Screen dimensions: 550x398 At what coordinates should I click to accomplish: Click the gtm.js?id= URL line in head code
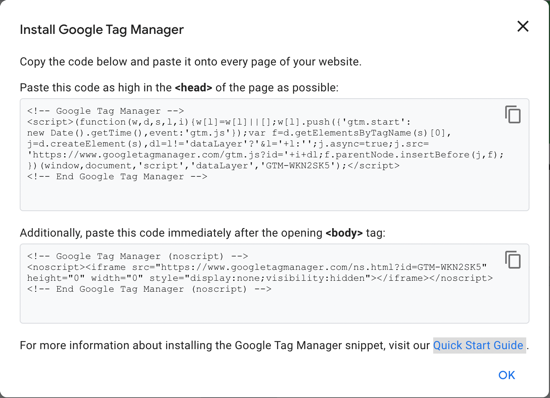[266, 155]
